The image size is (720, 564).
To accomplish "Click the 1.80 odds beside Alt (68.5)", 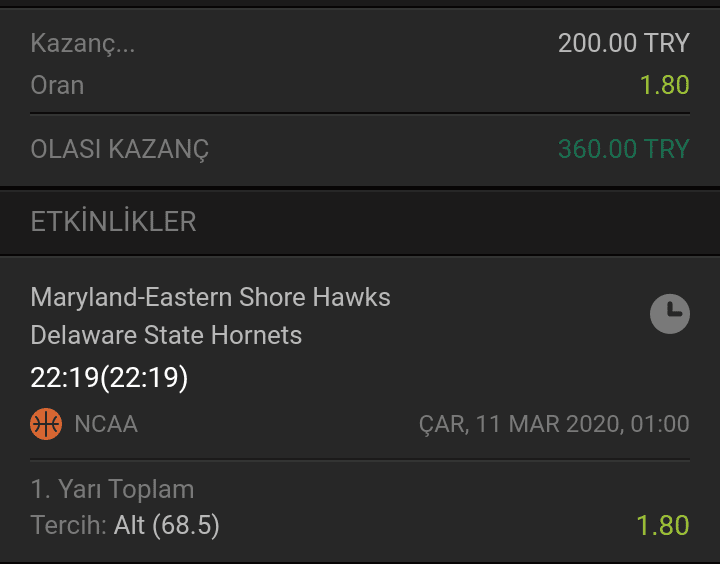I will click(x=663, y=525).
